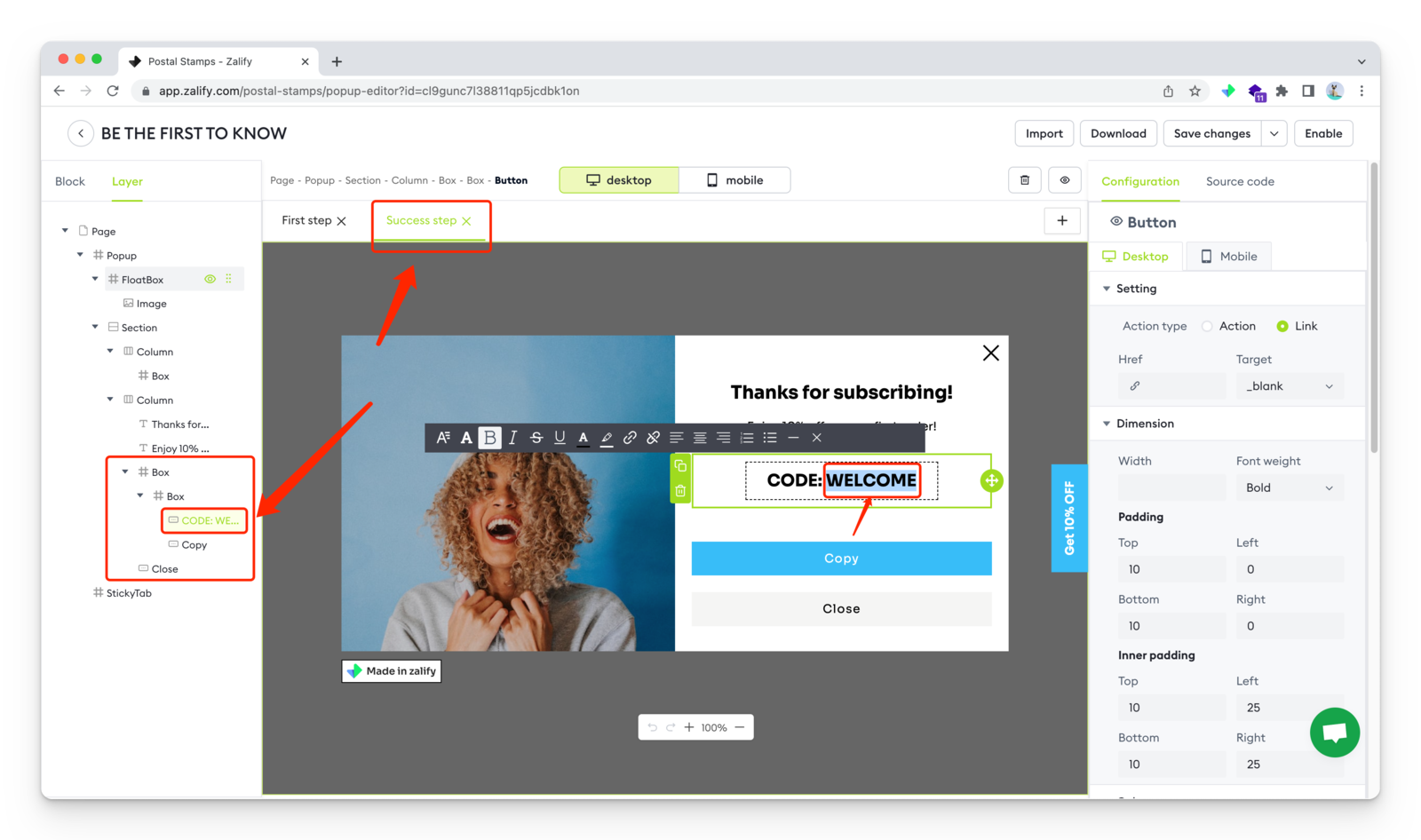Screen dimensions: 1421x840
Task: Open the First step tab
Action: click(306, 221)
